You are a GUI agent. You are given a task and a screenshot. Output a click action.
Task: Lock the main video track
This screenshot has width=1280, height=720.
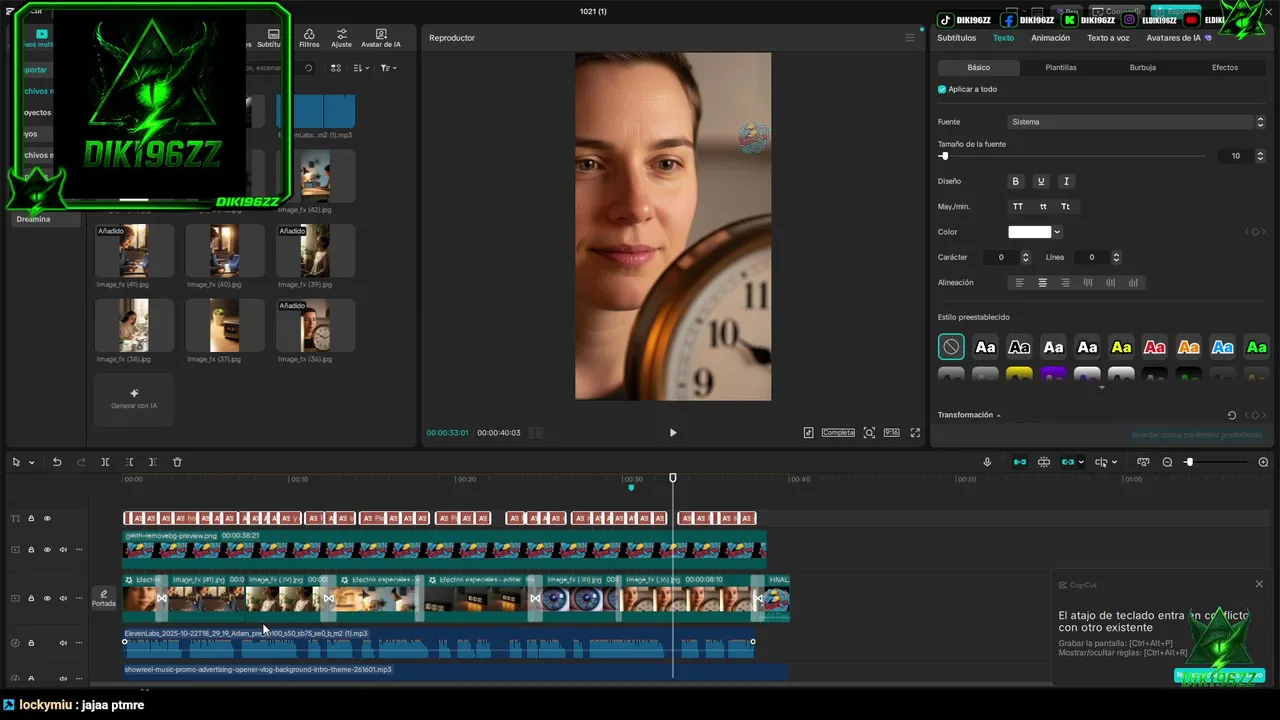pos(31,598)
